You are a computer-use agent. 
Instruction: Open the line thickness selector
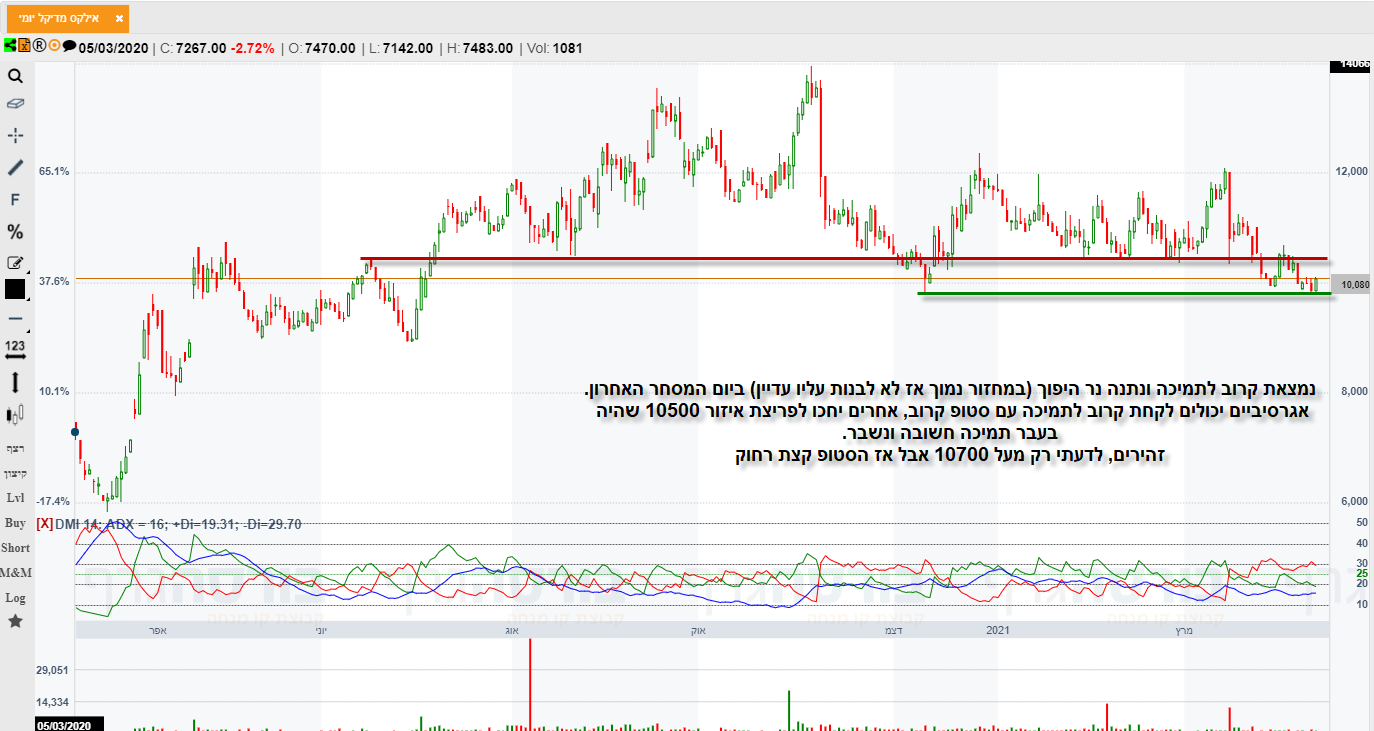pyautogui.click(x=15, y=318)
